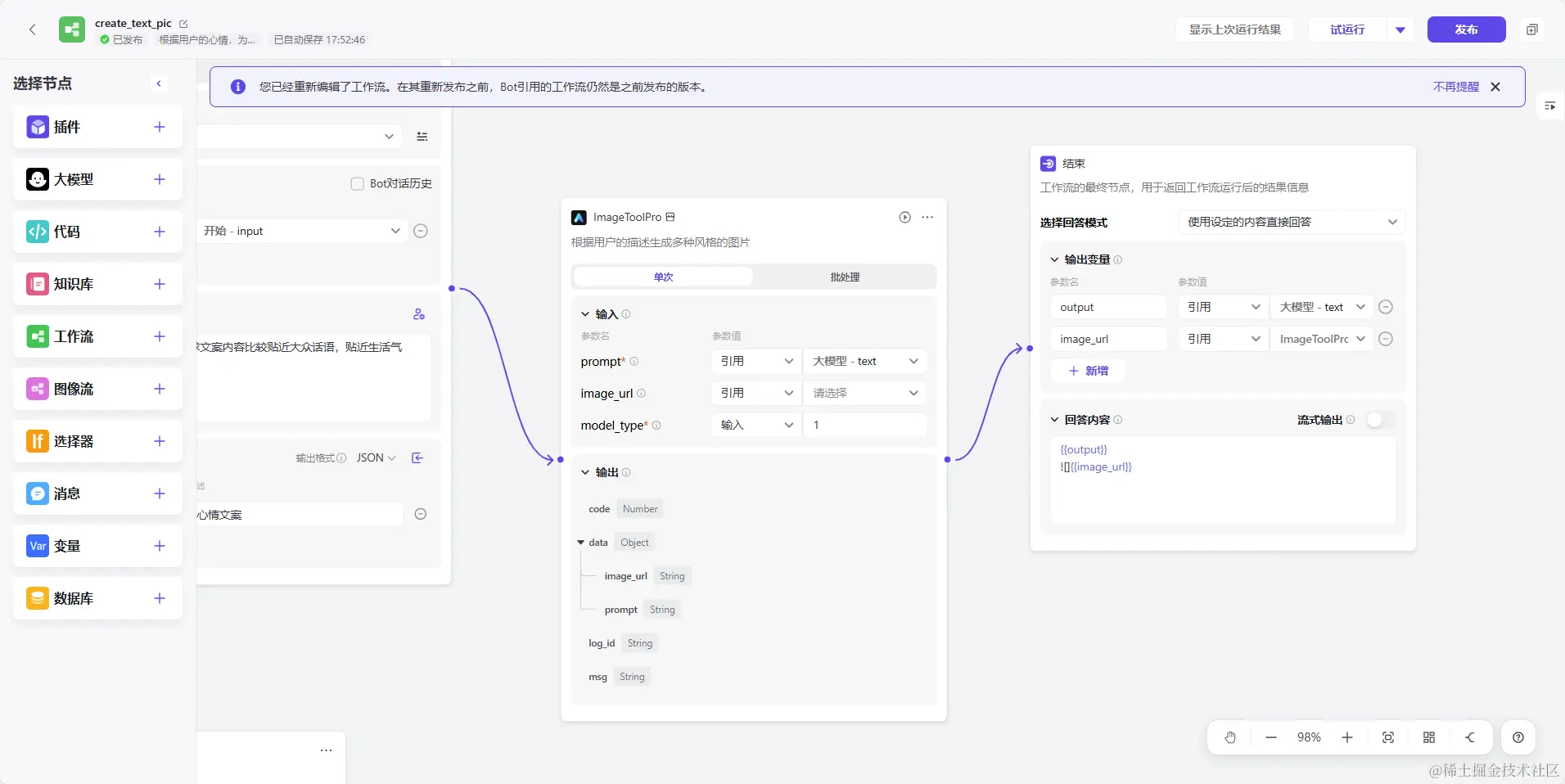This screenshot has height=784, width=1565.
Task: Select the 单次 tab
Action: pos(663,277)
